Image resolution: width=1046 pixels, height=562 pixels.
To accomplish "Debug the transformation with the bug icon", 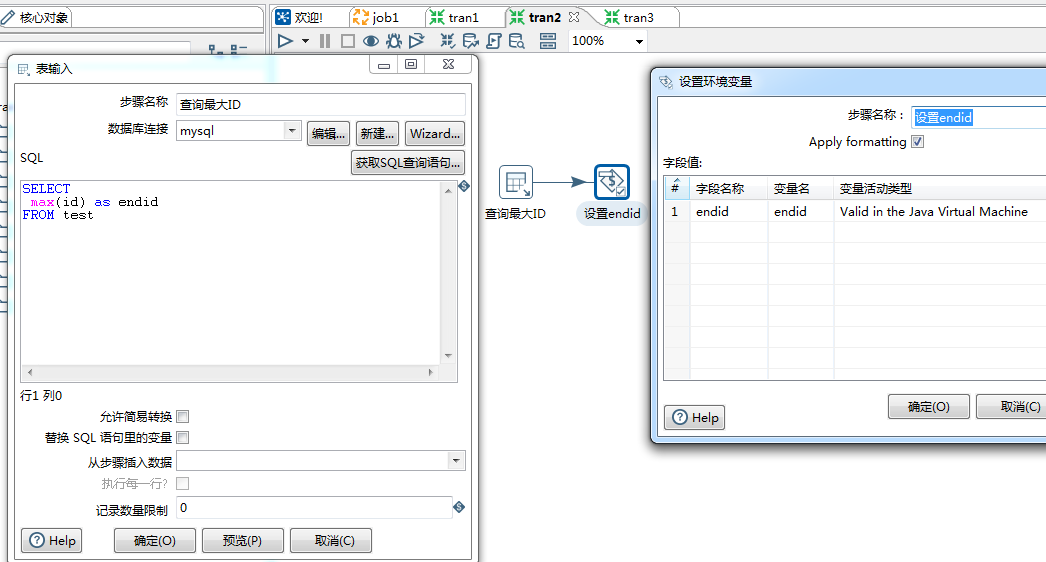I will 394,41.
